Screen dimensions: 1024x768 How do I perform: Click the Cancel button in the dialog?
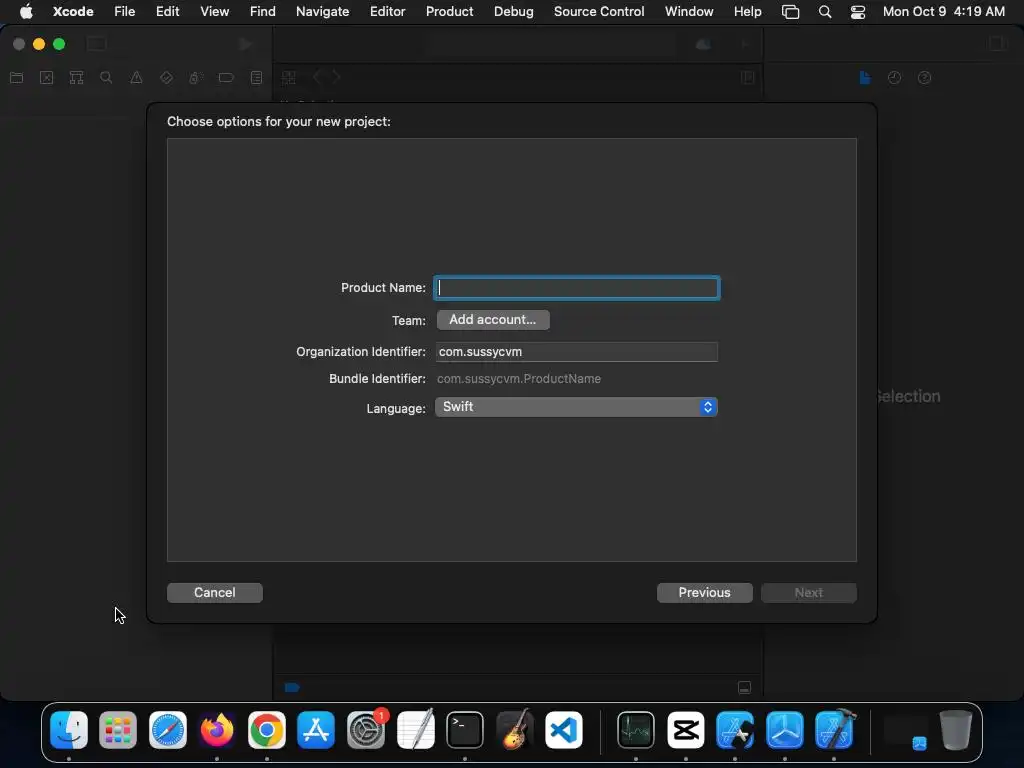click(215, 592)
